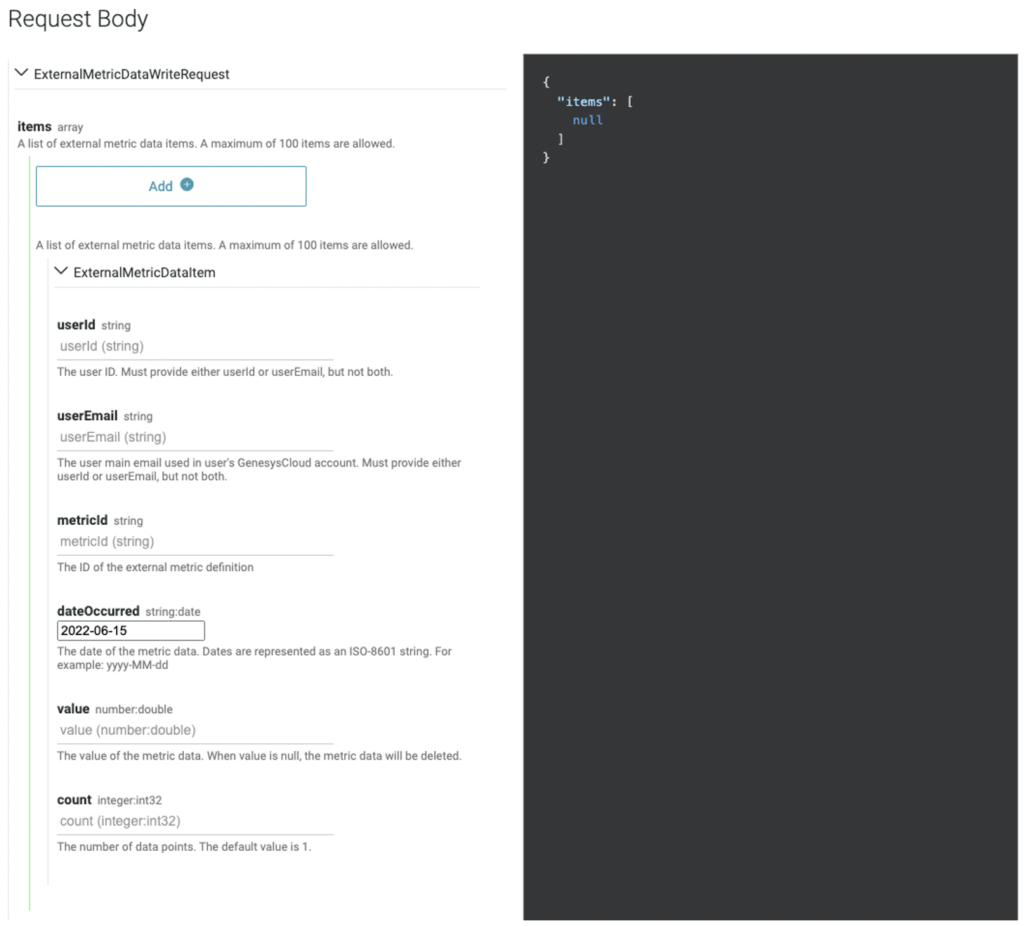Click the dateOccurred field showing 2022-06-15
1024x926 pixels.
click(131, 631)
